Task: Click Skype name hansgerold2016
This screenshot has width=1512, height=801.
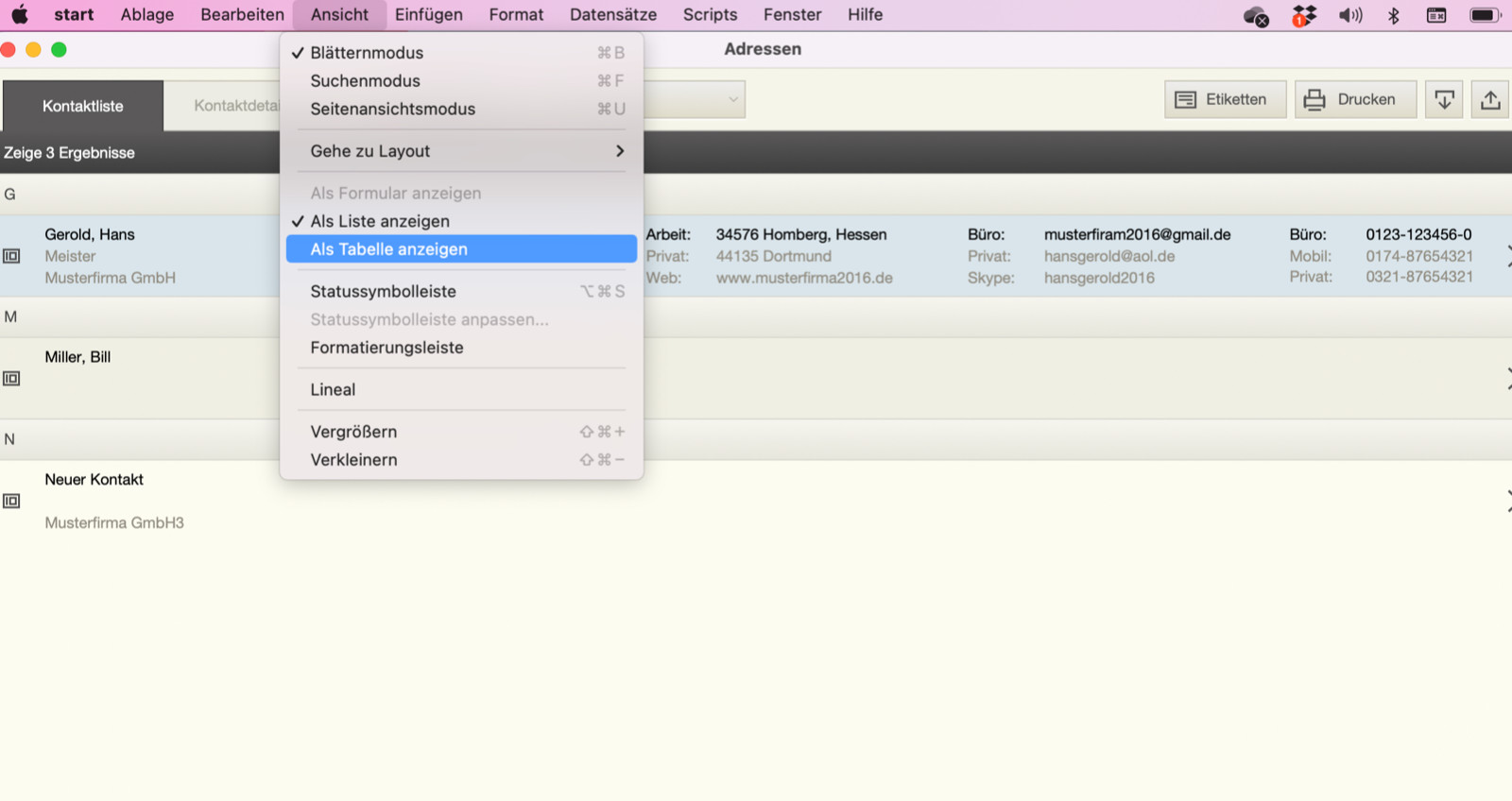Action: [x=1099, y=278]
